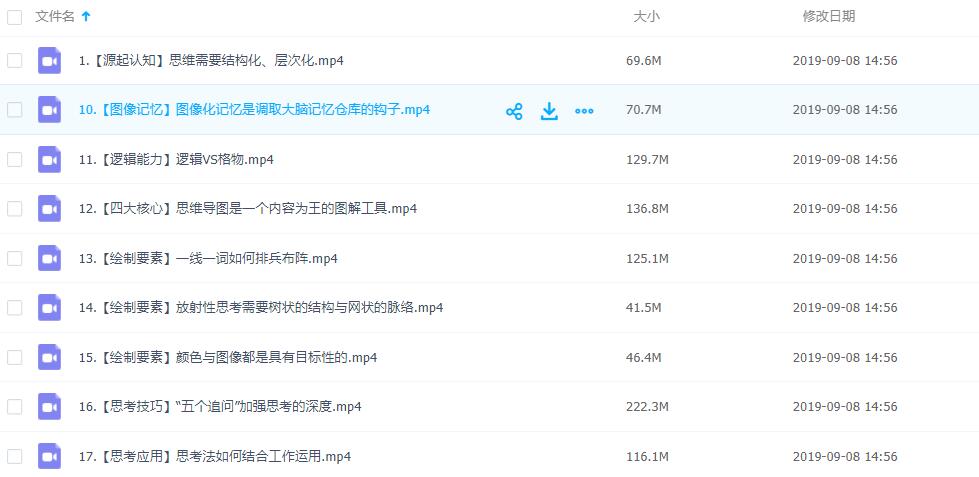Check the box for 1.【源起认知】 file

pos(15,61)
